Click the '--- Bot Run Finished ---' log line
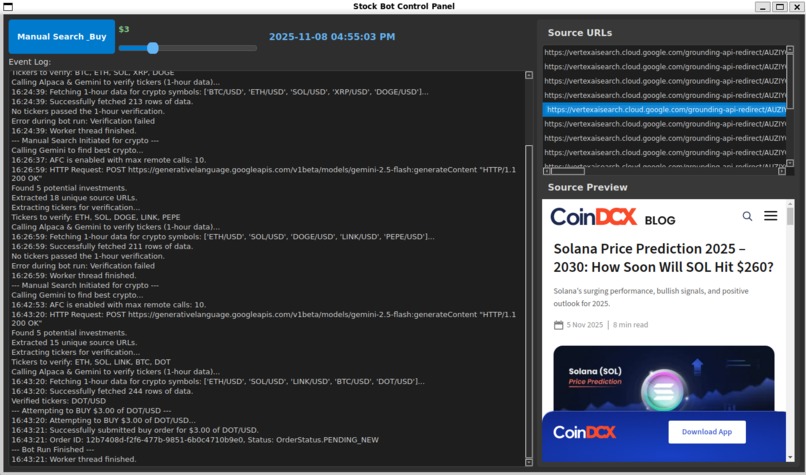This screenshot has height=475, width=806. click(x=52, y=449)
